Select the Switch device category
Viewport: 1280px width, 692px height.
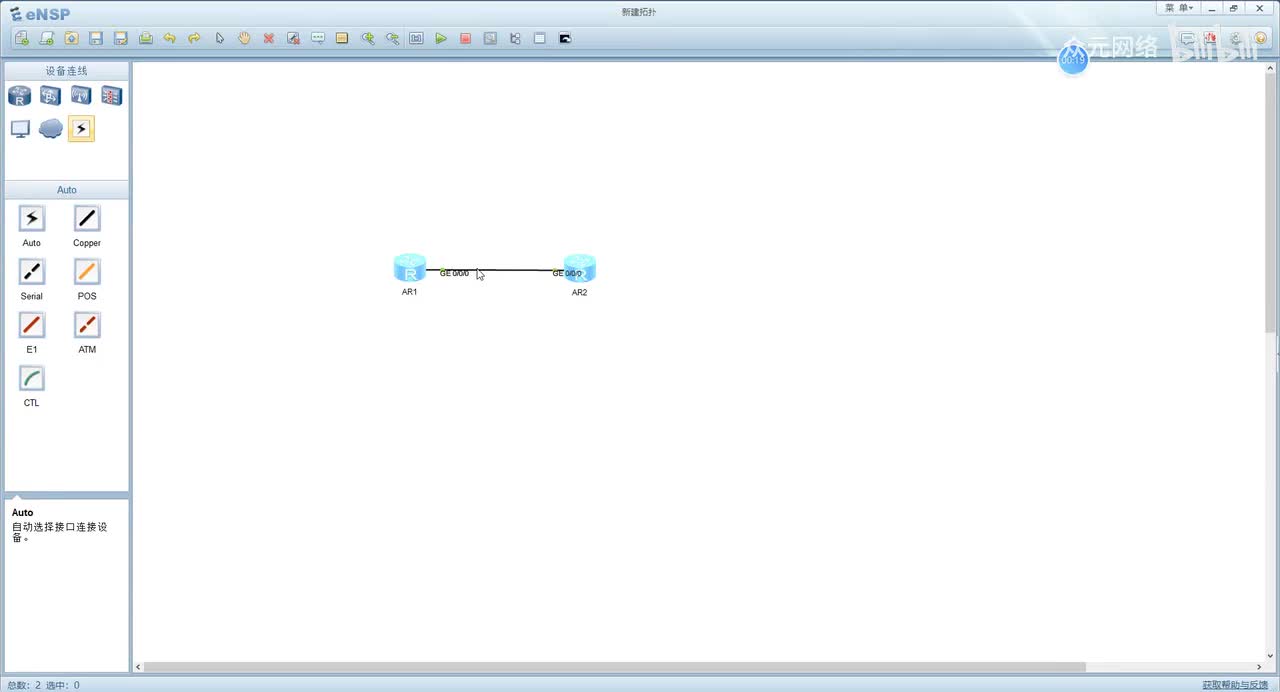51,96
